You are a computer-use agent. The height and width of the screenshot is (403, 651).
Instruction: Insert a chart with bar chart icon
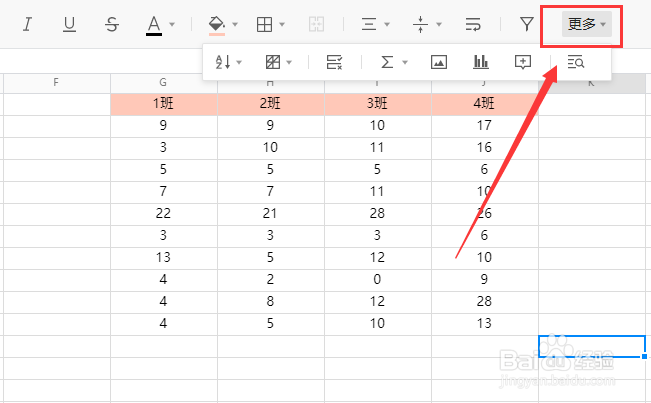pyautogui.click(x=481, y=62)
